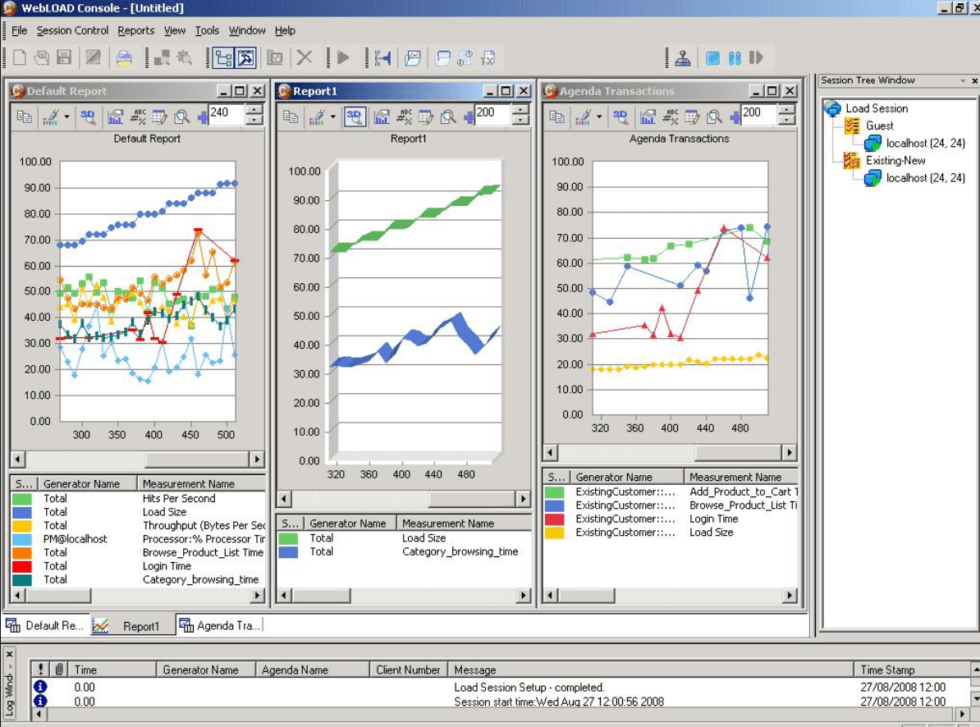Open chart style dropdown in Agenda Transactions

(x=599, y=117)
